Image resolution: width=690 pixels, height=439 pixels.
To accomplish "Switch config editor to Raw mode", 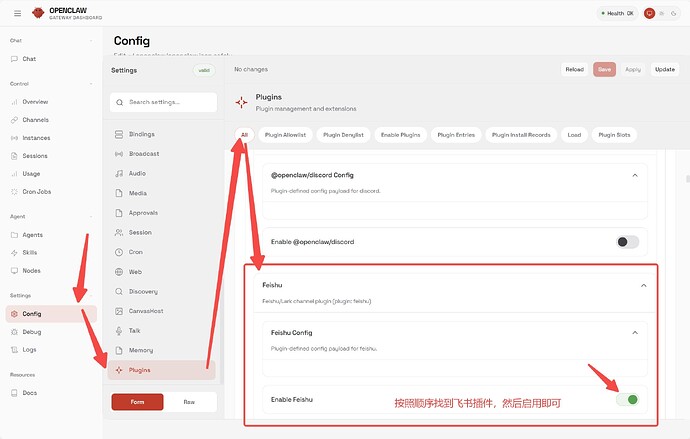I will pyautogui.click(x=189, y=401).
